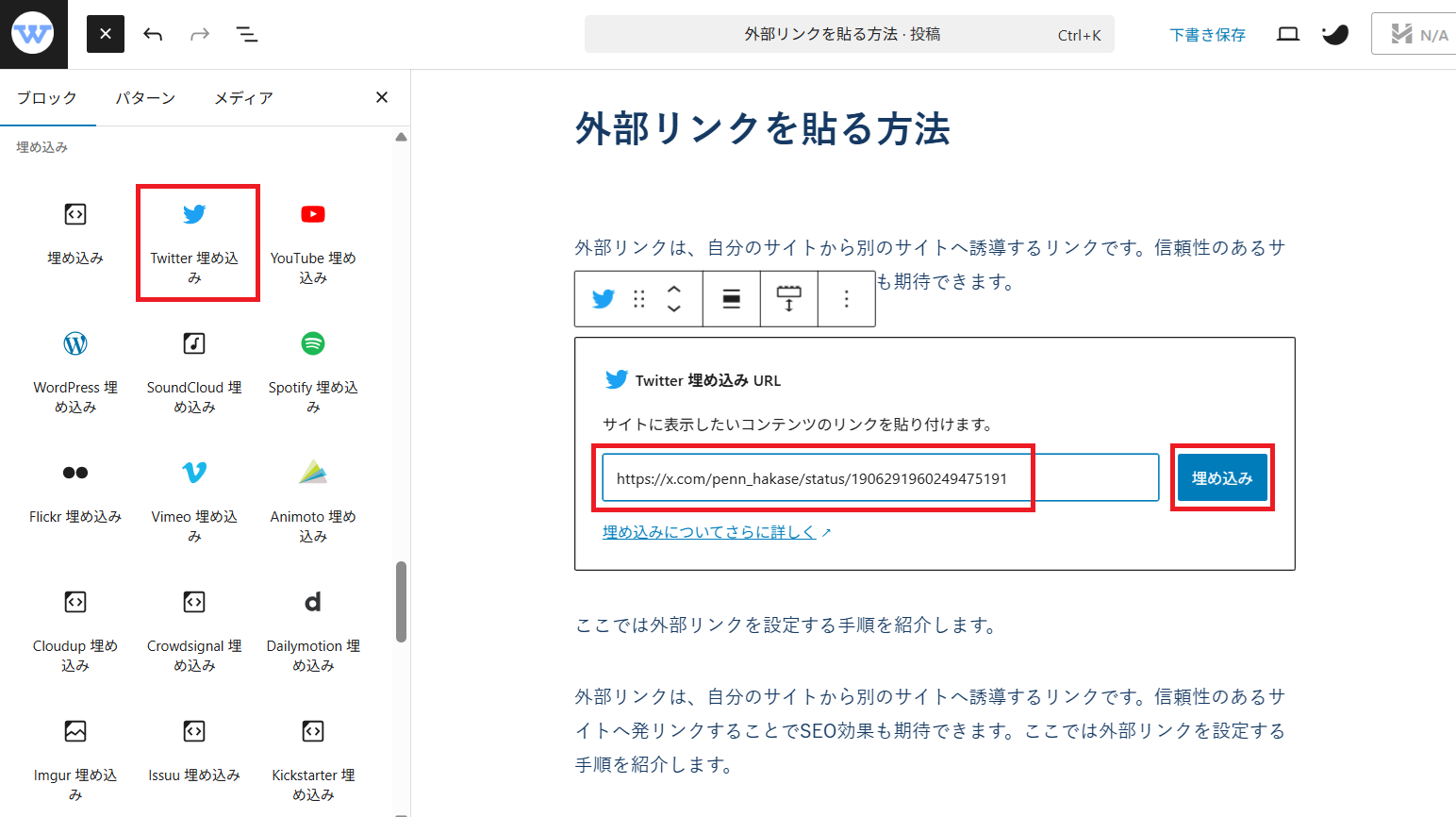Open the preview device icon
The image size is (1456, 817).
pos(1288,34)
